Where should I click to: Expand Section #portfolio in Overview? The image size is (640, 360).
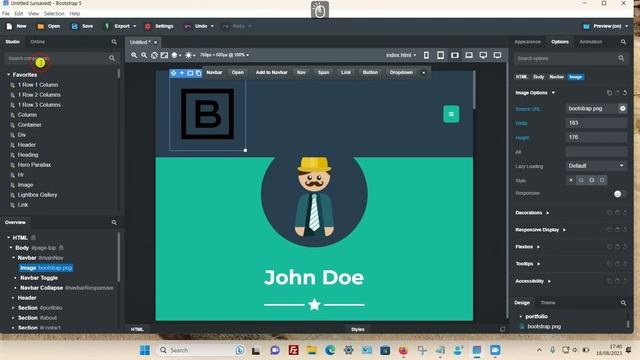click(13, 308)
